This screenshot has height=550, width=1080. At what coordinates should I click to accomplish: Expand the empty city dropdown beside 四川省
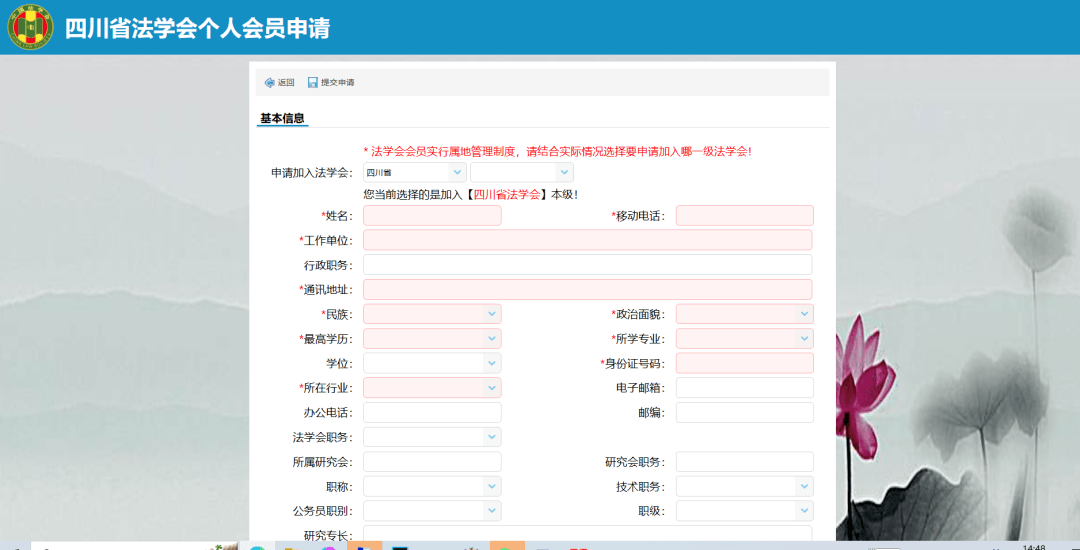pyautogui.click(x=521, y=172)
